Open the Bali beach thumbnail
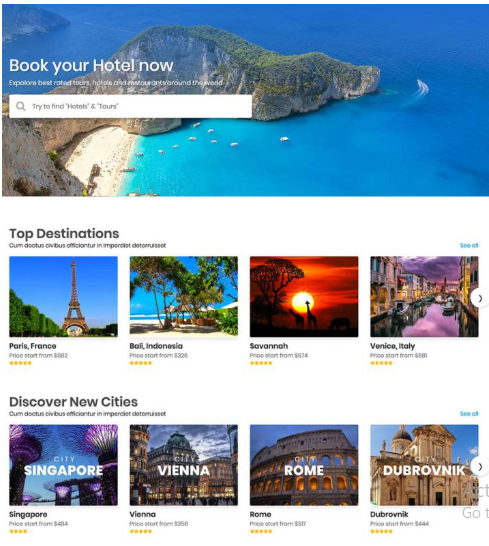 [184, 297]
